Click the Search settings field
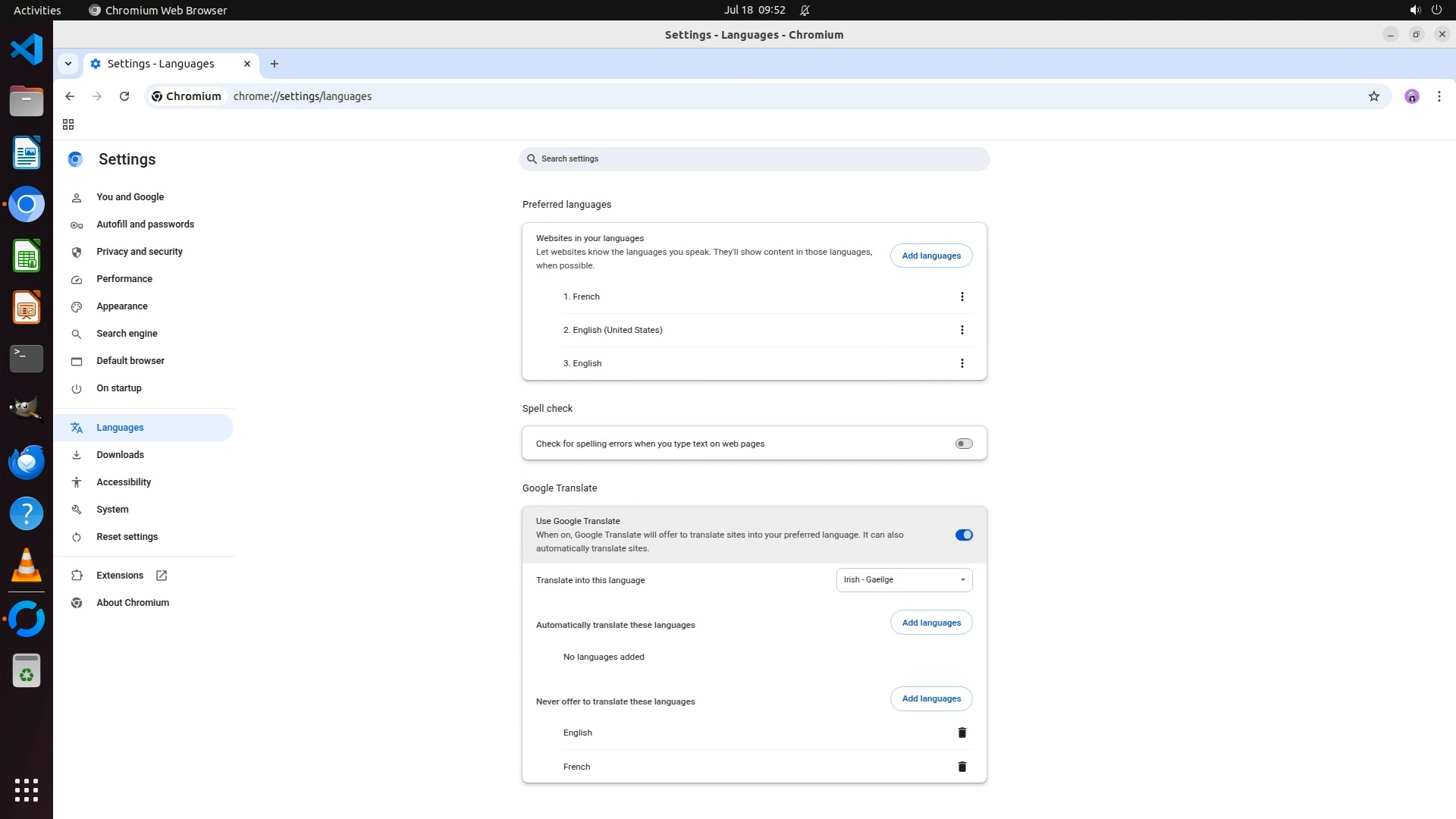 pyautogui.click(x=754, y=159)
